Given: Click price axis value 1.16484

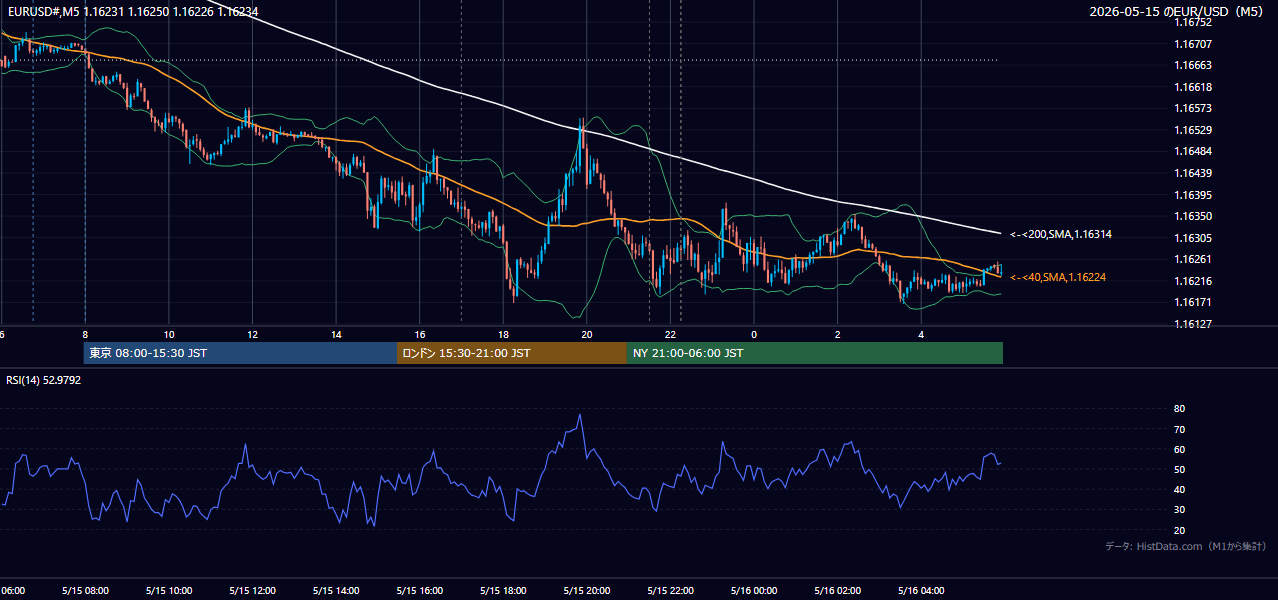Looking at the screenshot, I should point(1192,151).
